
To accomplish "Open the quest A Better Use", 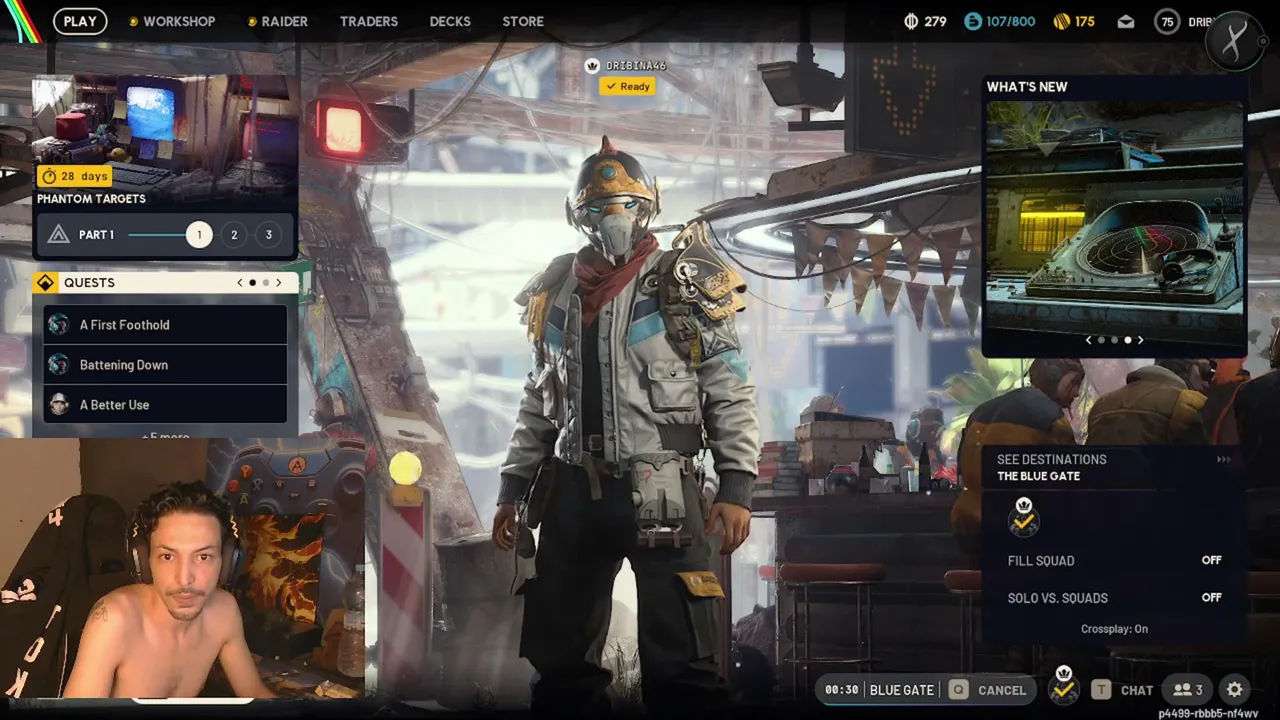I will click(165, 404).
